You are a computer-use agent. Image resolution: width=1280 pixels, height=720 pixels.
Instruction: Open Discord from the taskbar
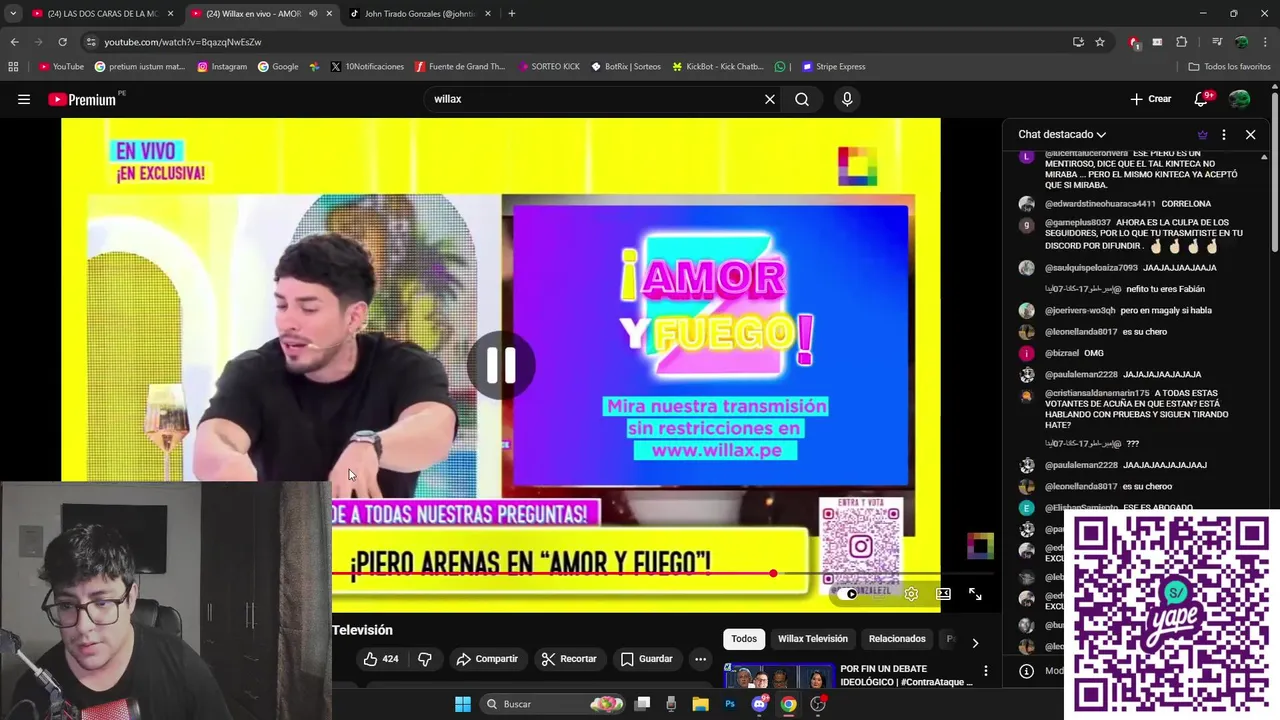759,704
